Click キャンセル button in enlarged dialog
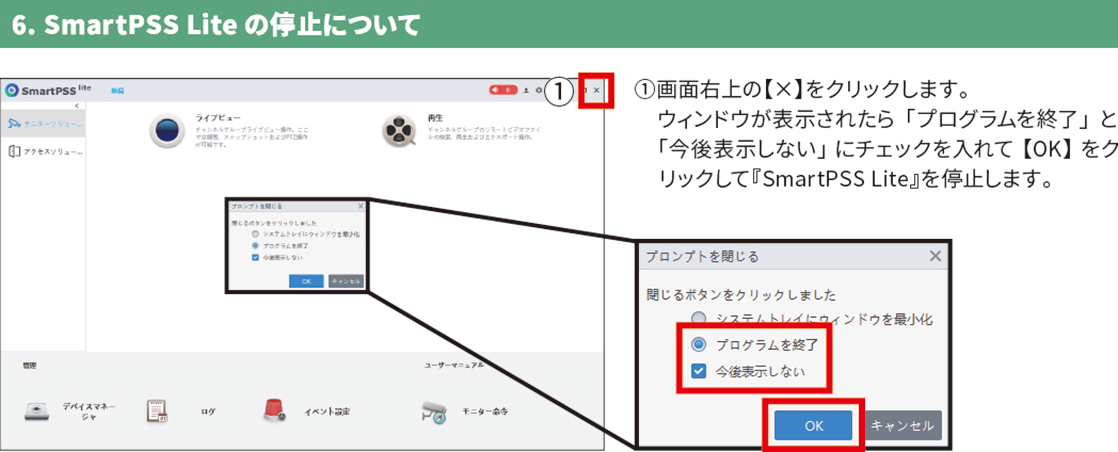This screenshot has height=452, width=1118. pos(903,426)
